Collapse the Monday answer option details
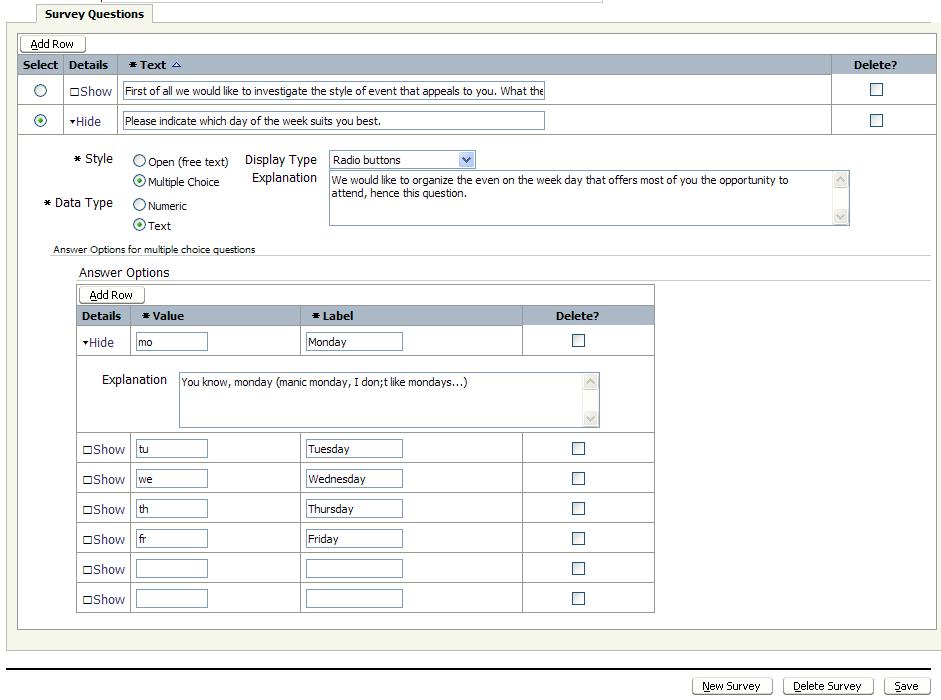 (98, 342)
